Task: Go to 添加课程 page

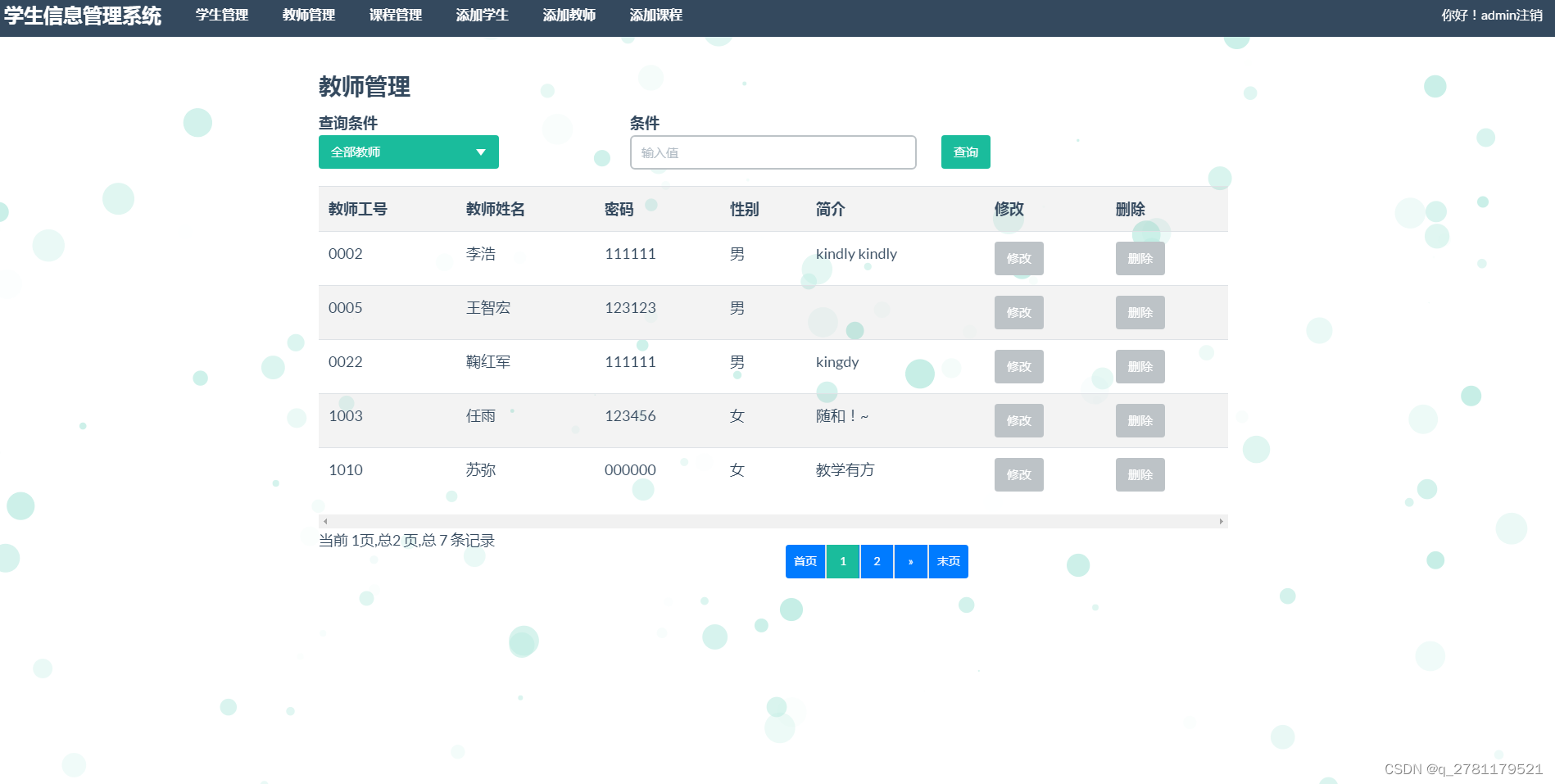Action: (x=656, y=16)
